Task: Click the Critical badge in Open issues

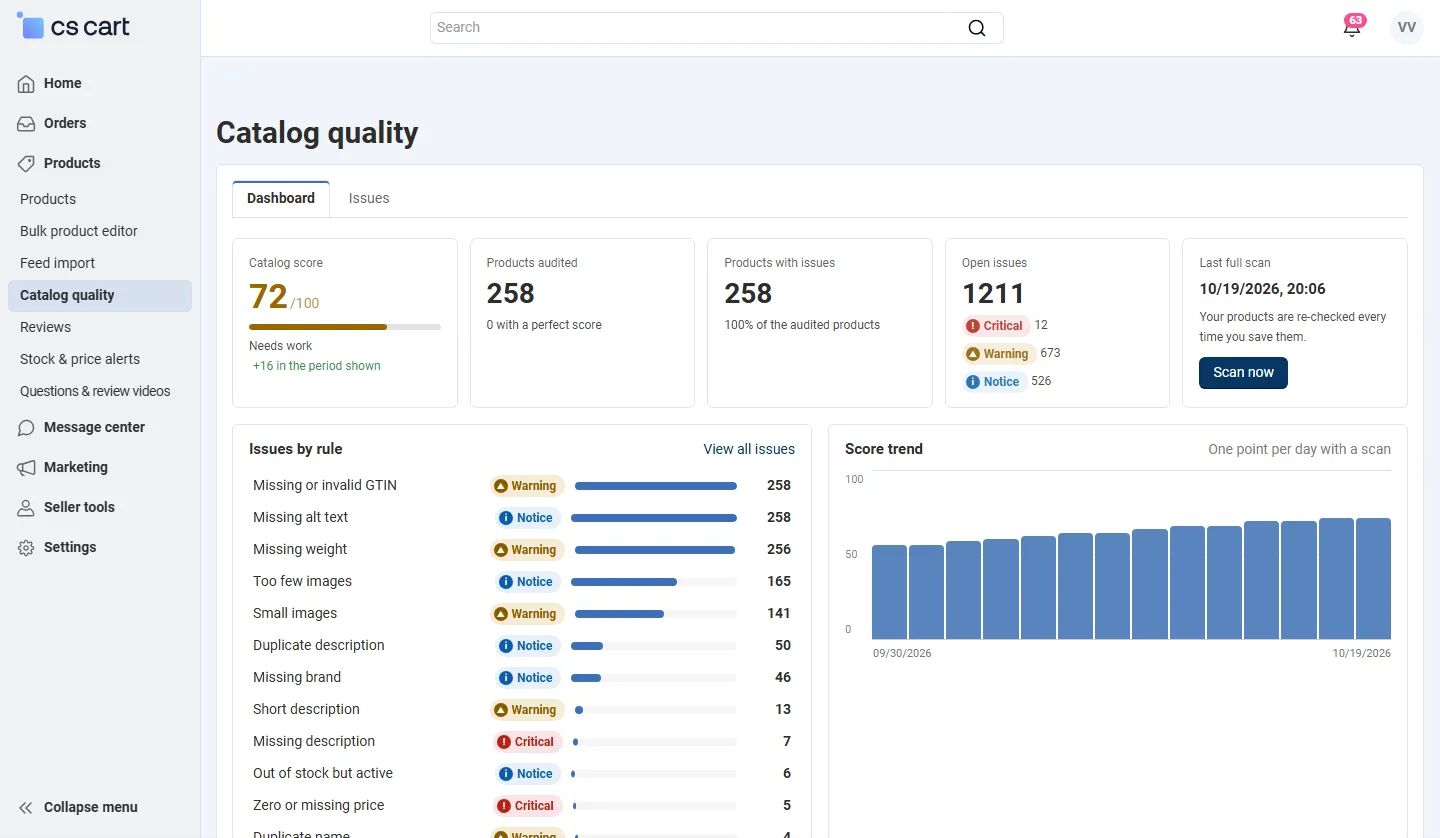Action: tap(995, 325)
